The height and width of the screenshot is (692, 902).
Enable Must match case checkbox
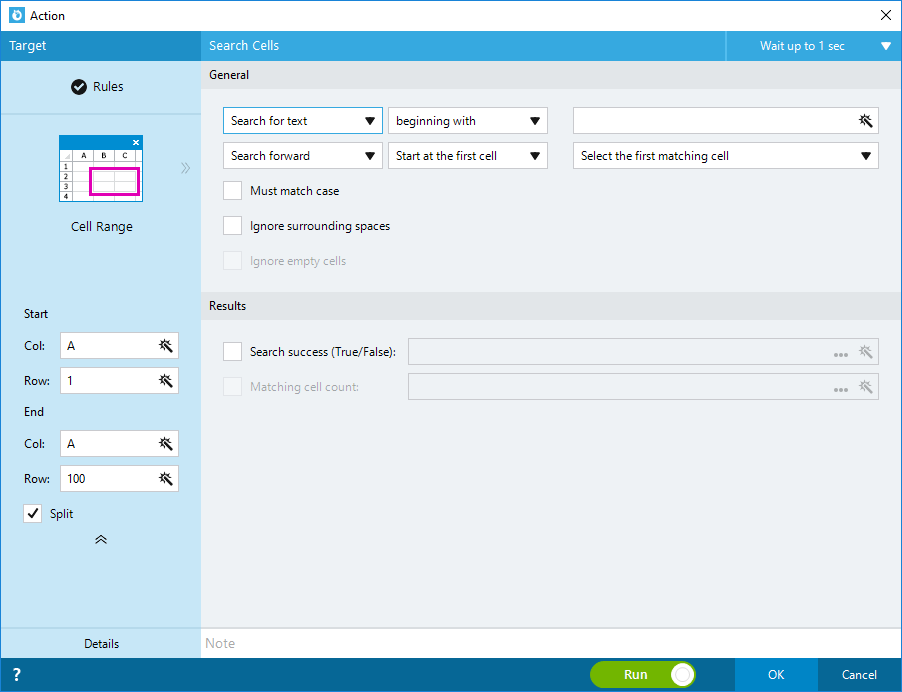232,191
